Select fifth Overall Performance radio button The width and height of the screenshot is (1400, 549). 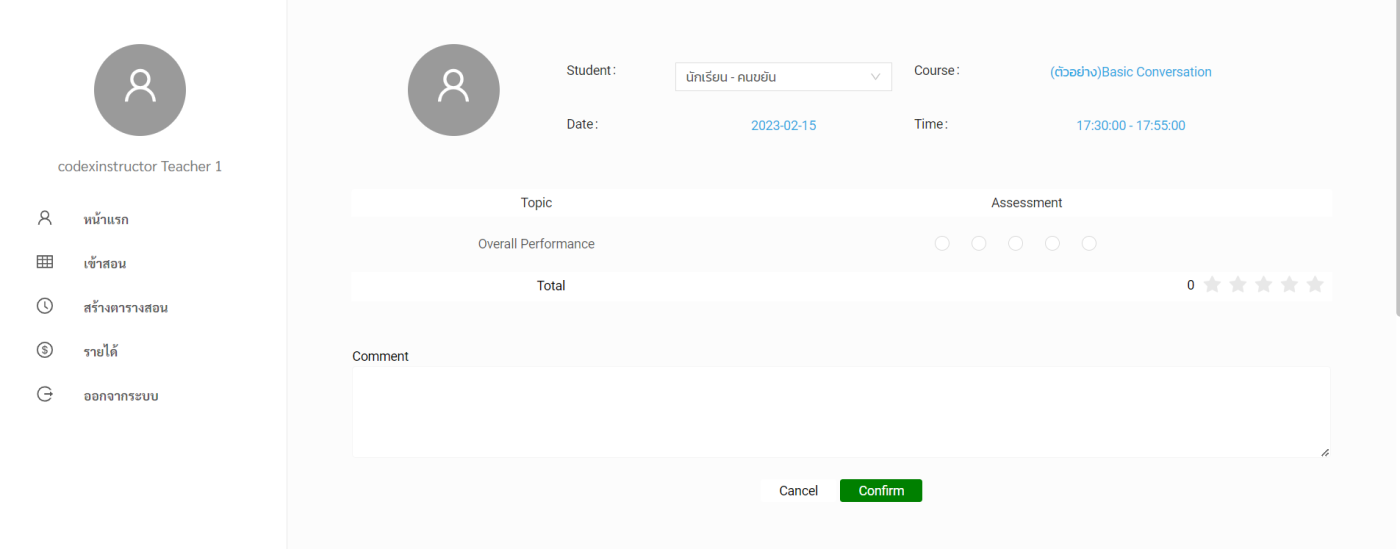pos(1089,244)
